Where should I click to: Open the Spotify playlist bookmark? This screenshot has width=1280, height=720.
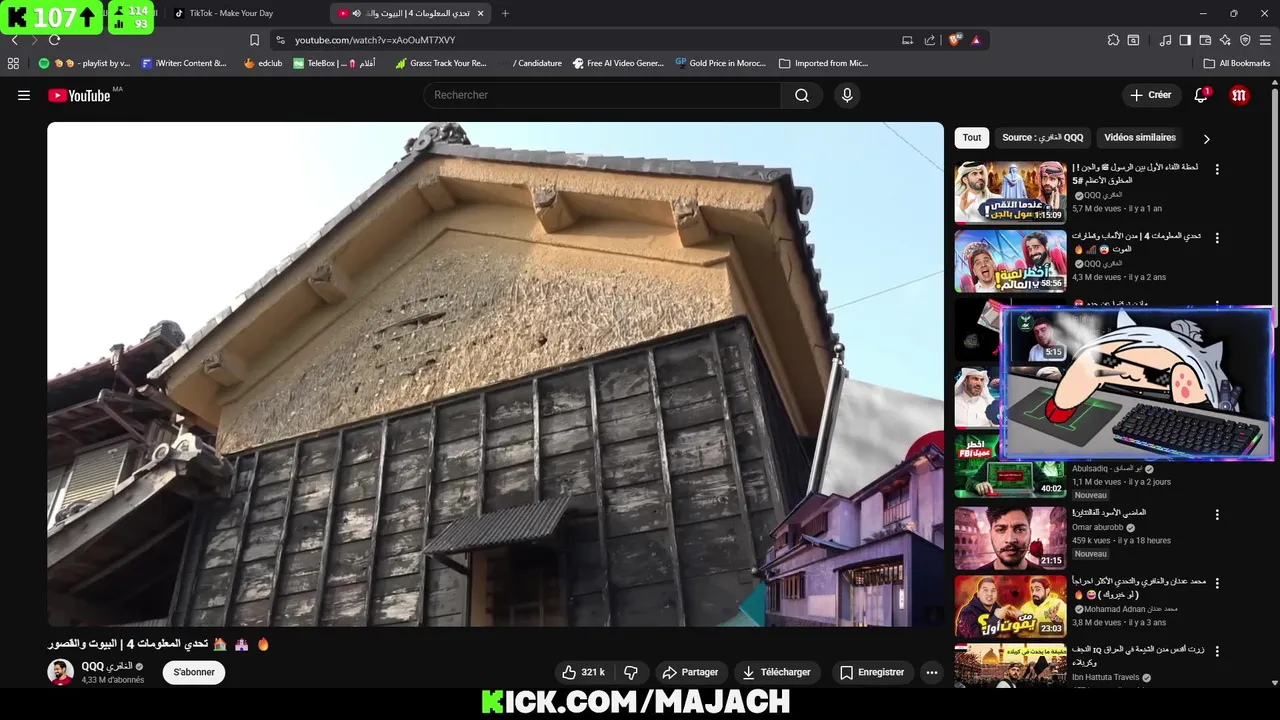[x=85, y=63]
